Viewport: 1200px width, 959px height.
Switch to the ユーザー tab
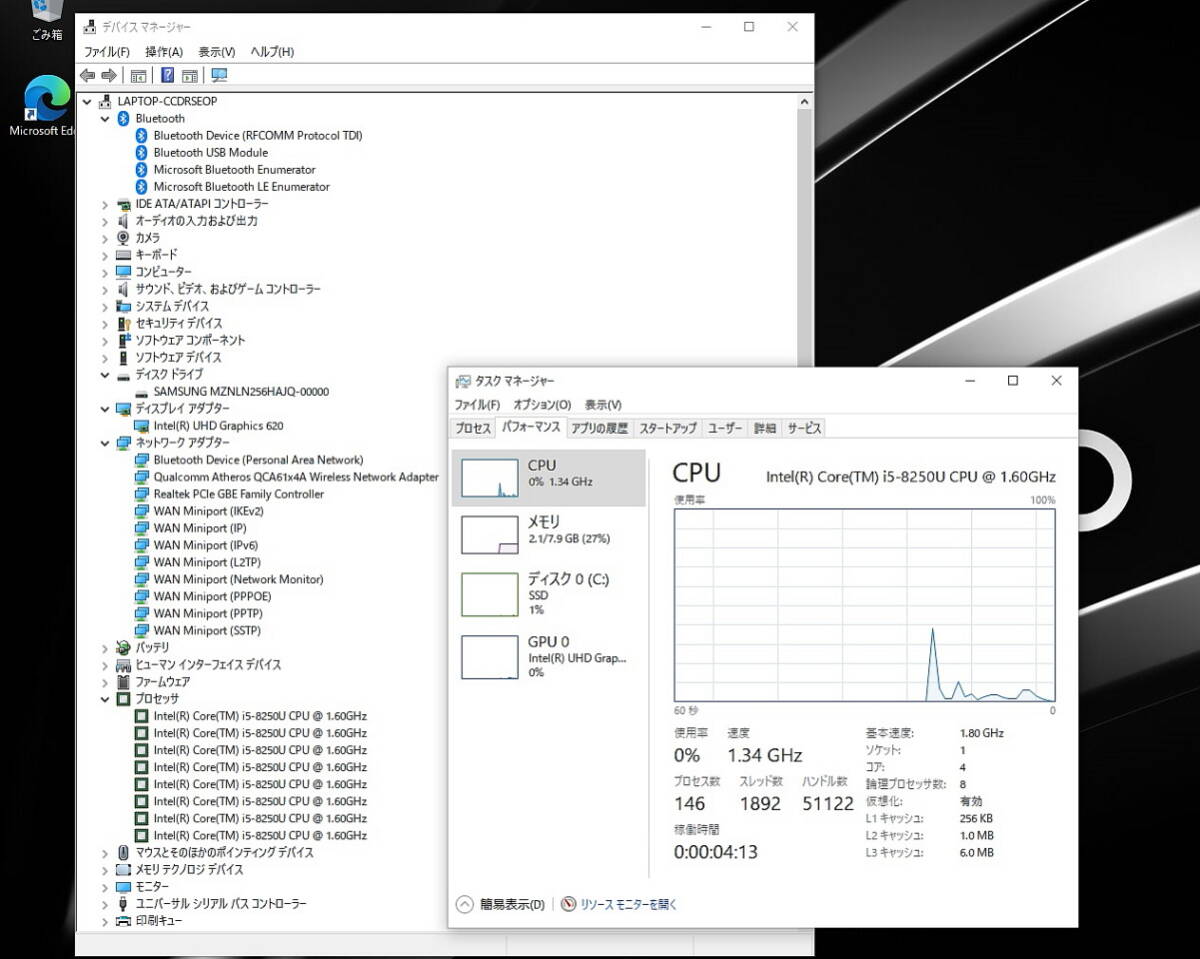(725, 428)
